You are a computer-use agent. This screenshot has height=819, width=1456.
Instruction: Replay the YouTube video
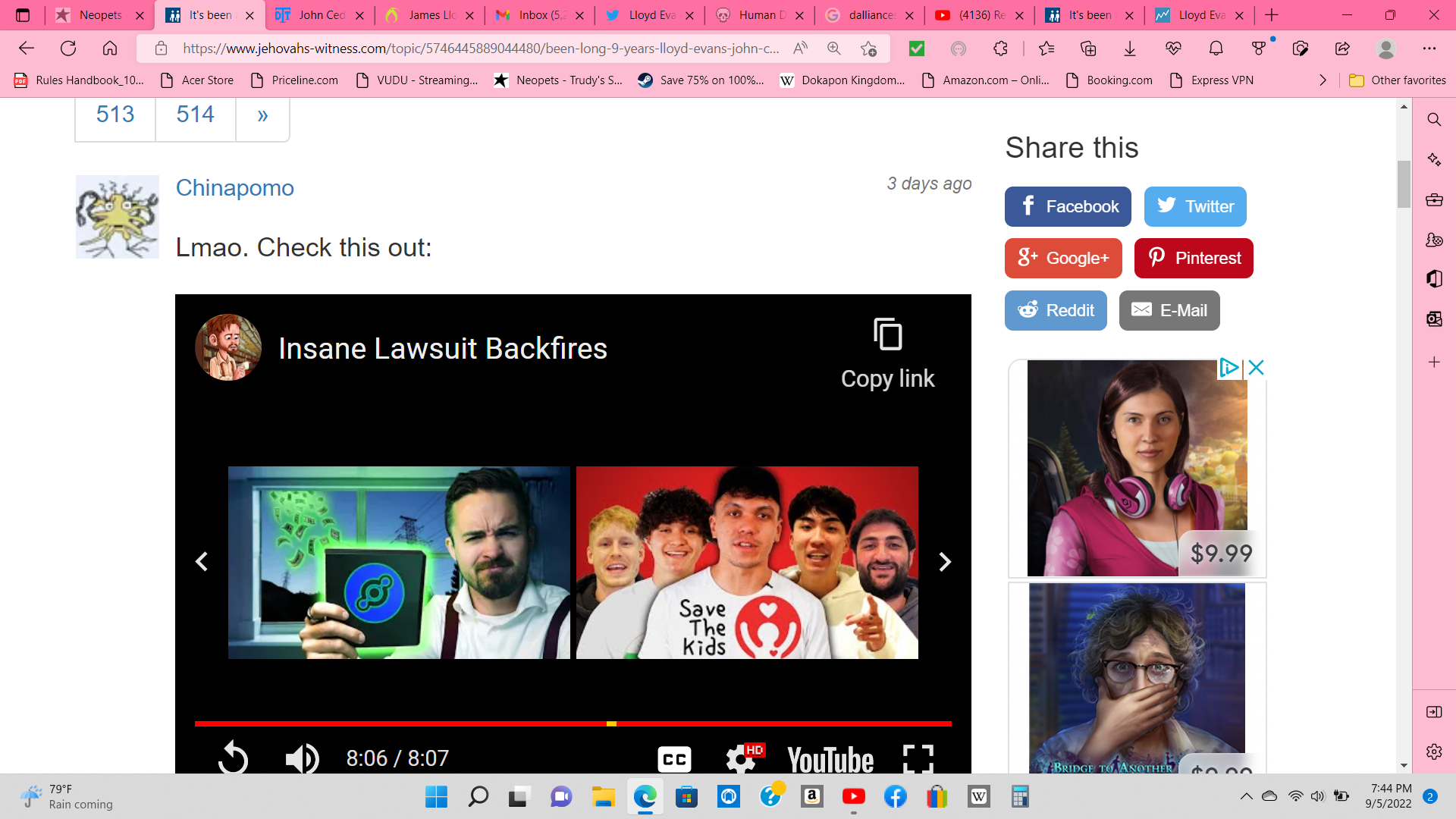(x=233, y=758)
